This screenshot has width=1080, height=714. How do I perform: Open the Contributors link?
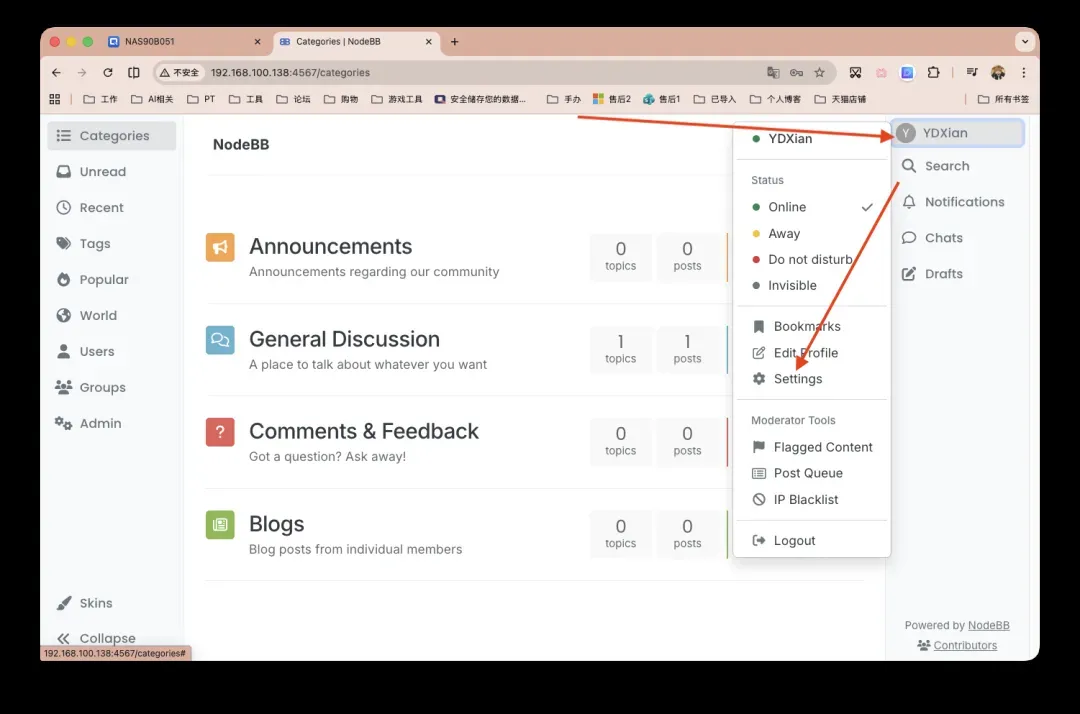click(964, 645)
